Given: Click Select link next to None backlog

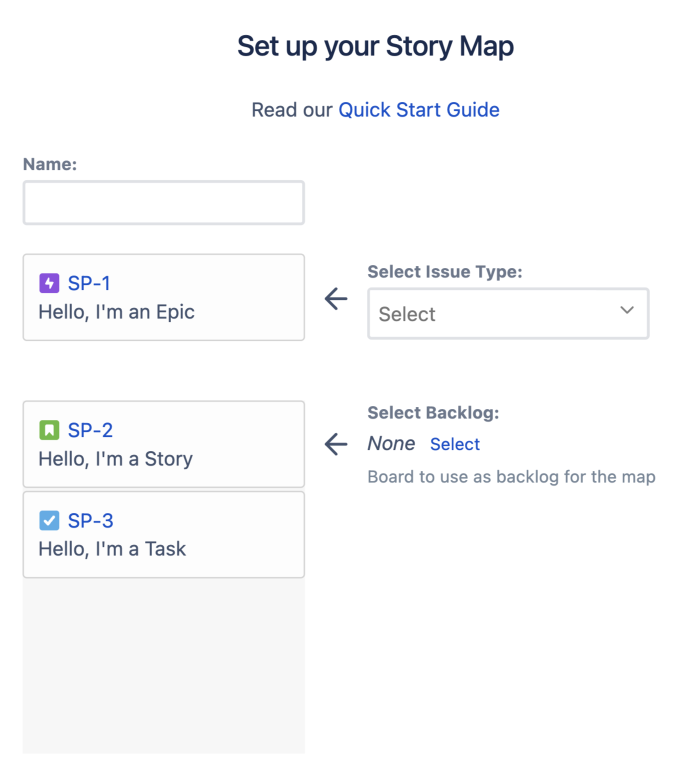Looking at the screenshot, I should (455, 444).
